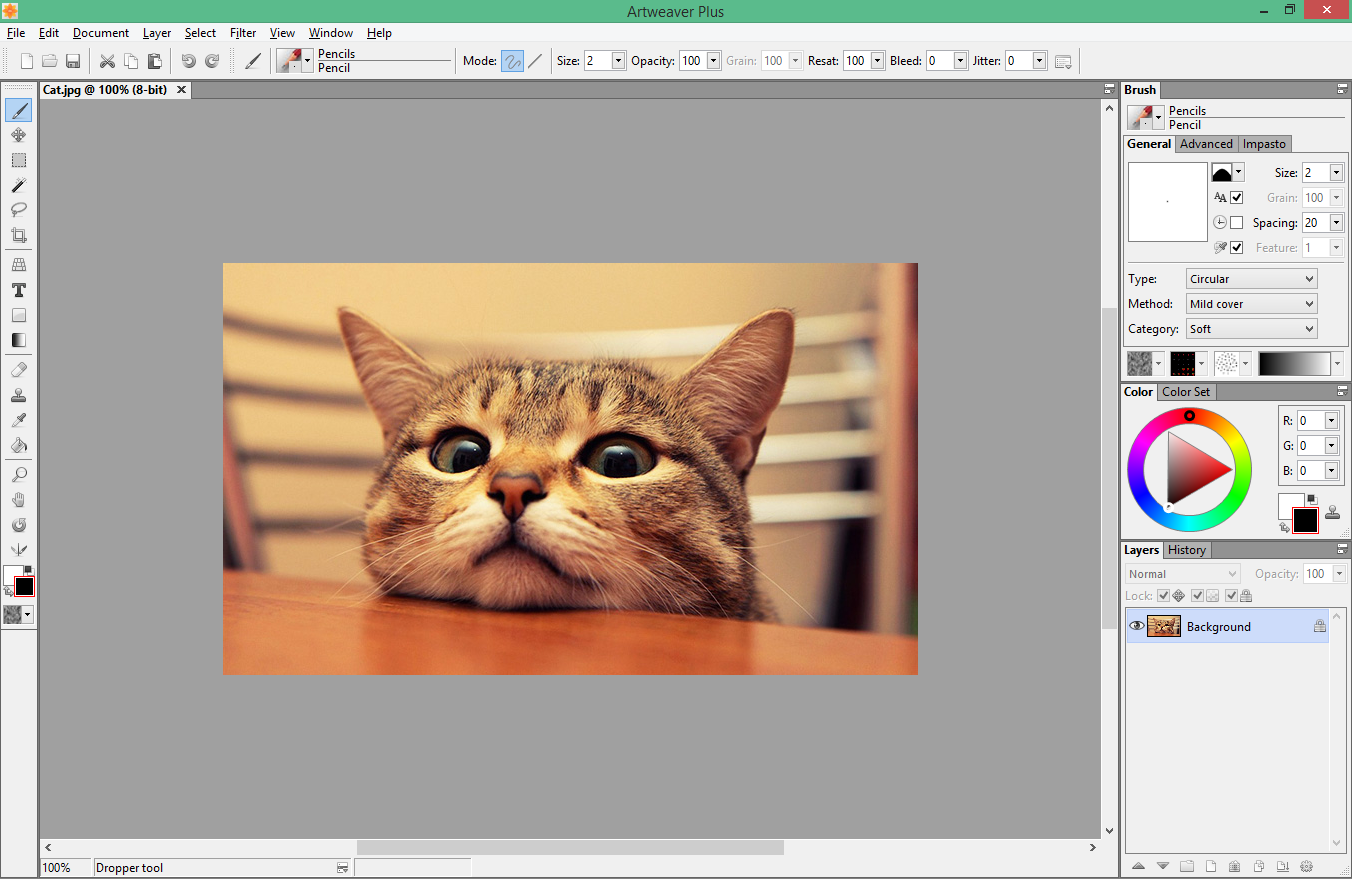Viewport: 1352px width, 879px height.
Task: Select the Move tool in toolbox
Action: point(18,135)
